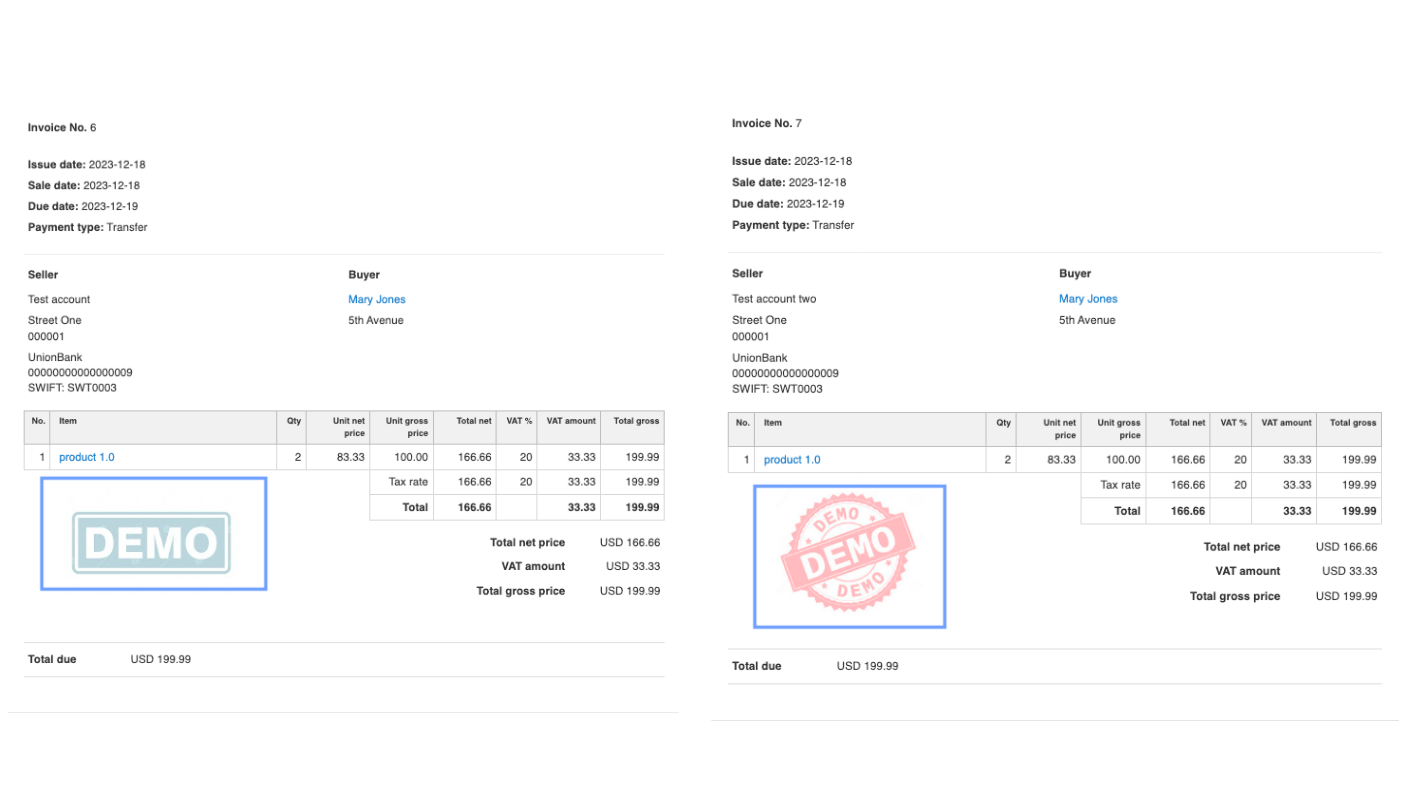Click the 'USD 166.66' total net price in invoice No. 7

click(x=1346, y=547)
